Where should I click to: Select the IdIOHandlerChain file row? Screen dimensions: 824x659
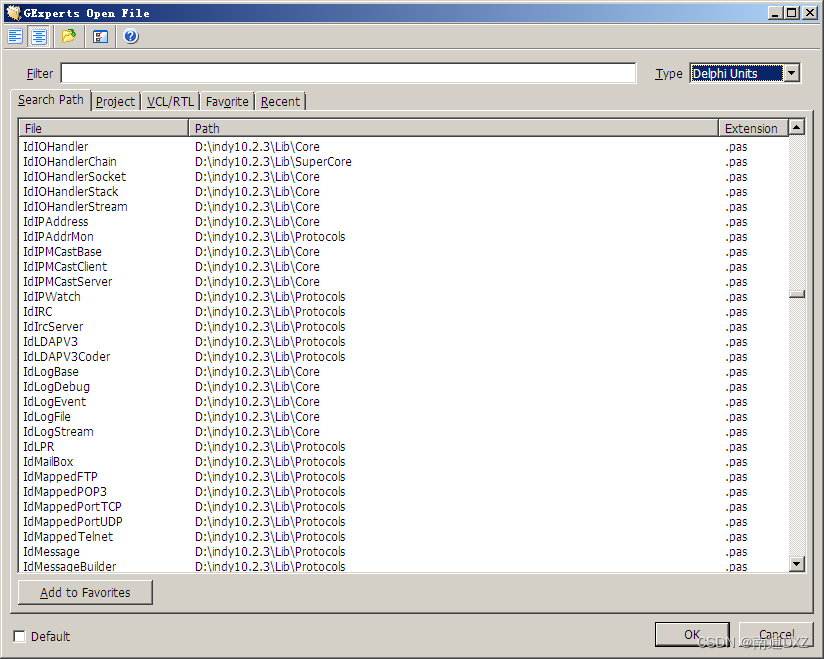coord(404,162)
